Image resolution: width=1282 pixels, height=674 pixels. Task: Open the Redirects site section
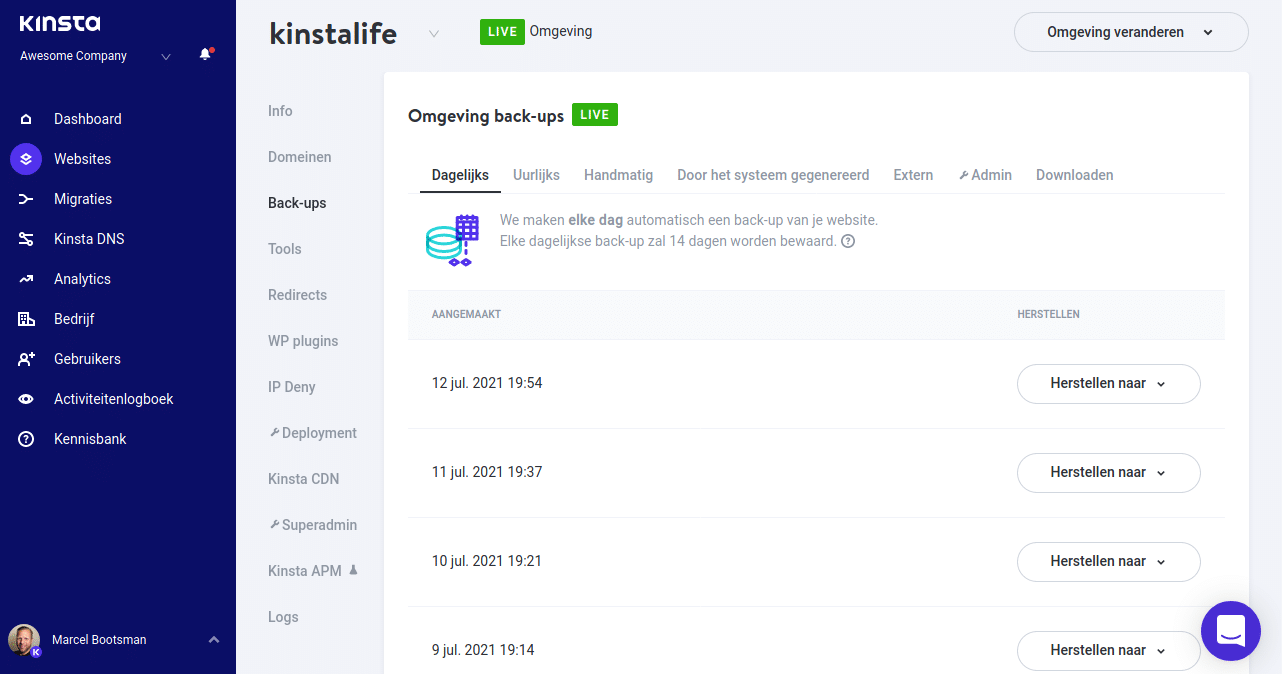coord(298,295)
